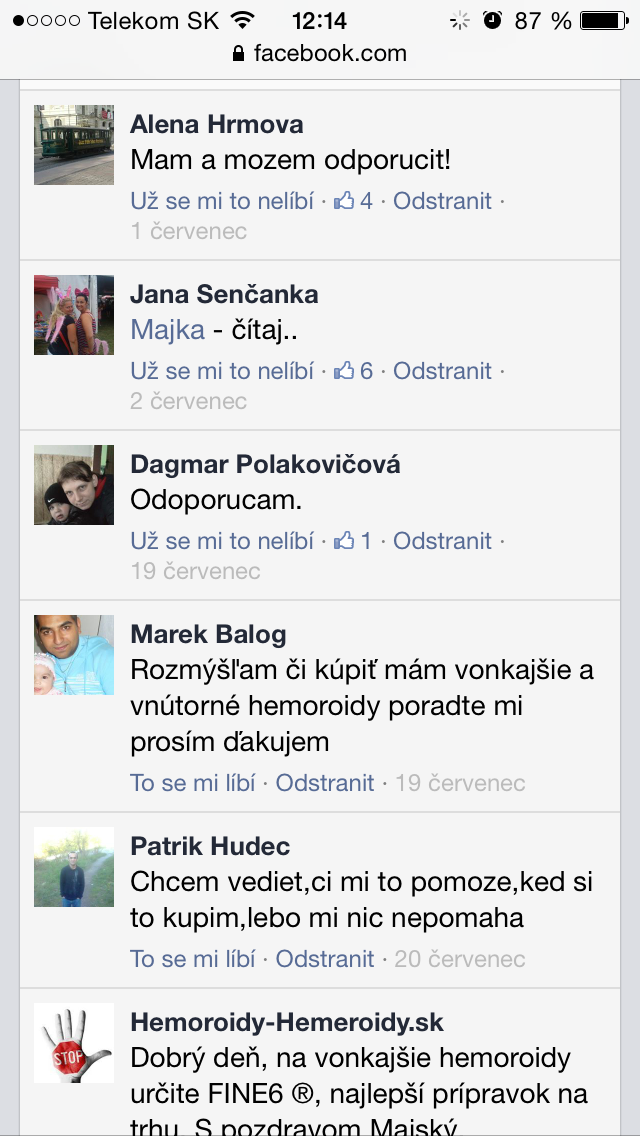Click the thumbs-up icon on Jana Senčanka's comment

pos(344,371)
